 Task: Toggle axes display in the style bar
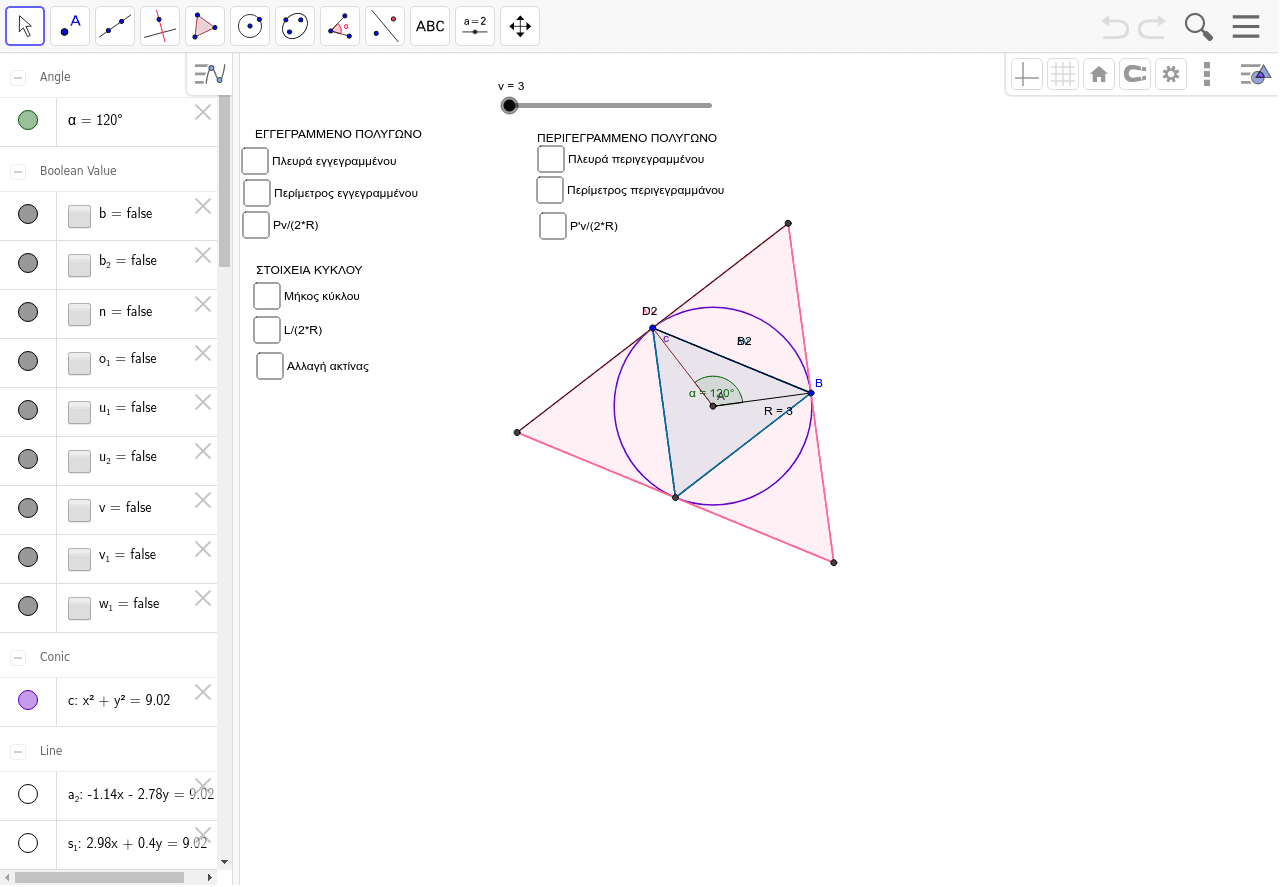(1027, 74)
